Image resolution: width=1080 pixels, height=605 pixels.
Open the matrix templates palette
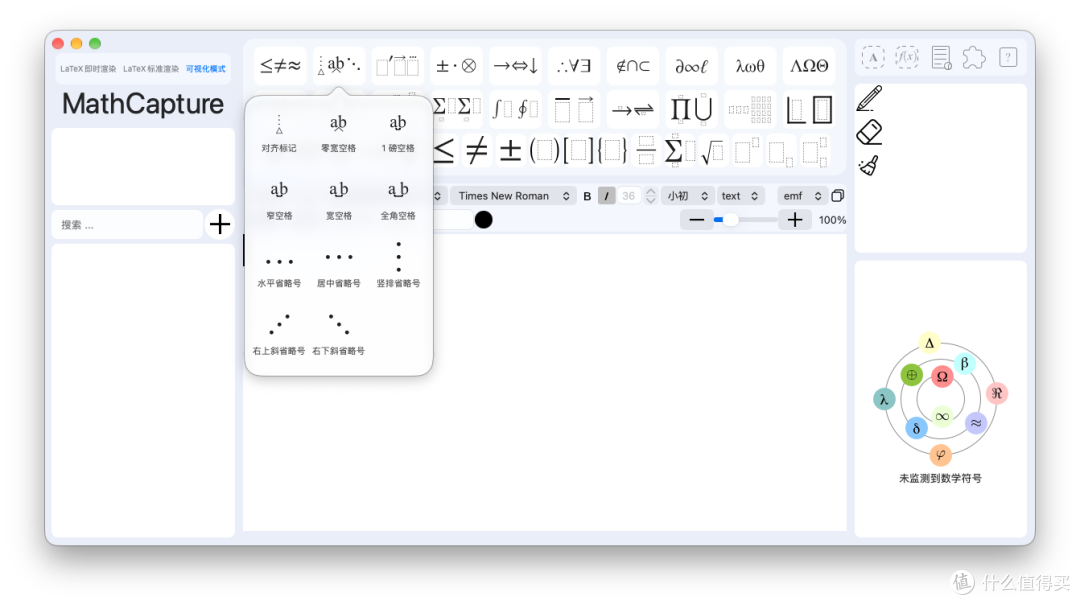(750, 109)
